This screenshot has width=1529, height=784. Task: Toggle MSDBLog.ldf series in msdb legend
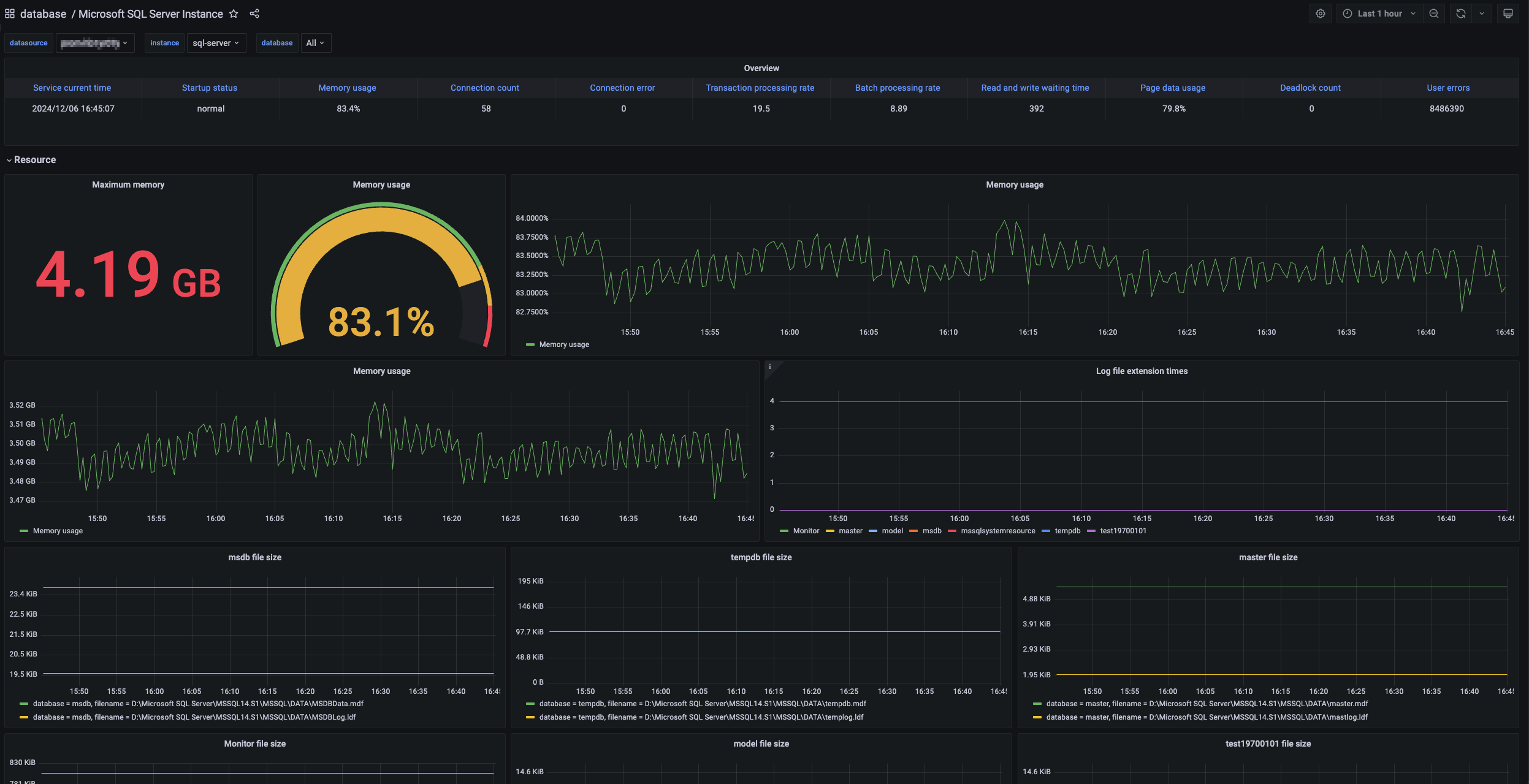click(194, 717)
